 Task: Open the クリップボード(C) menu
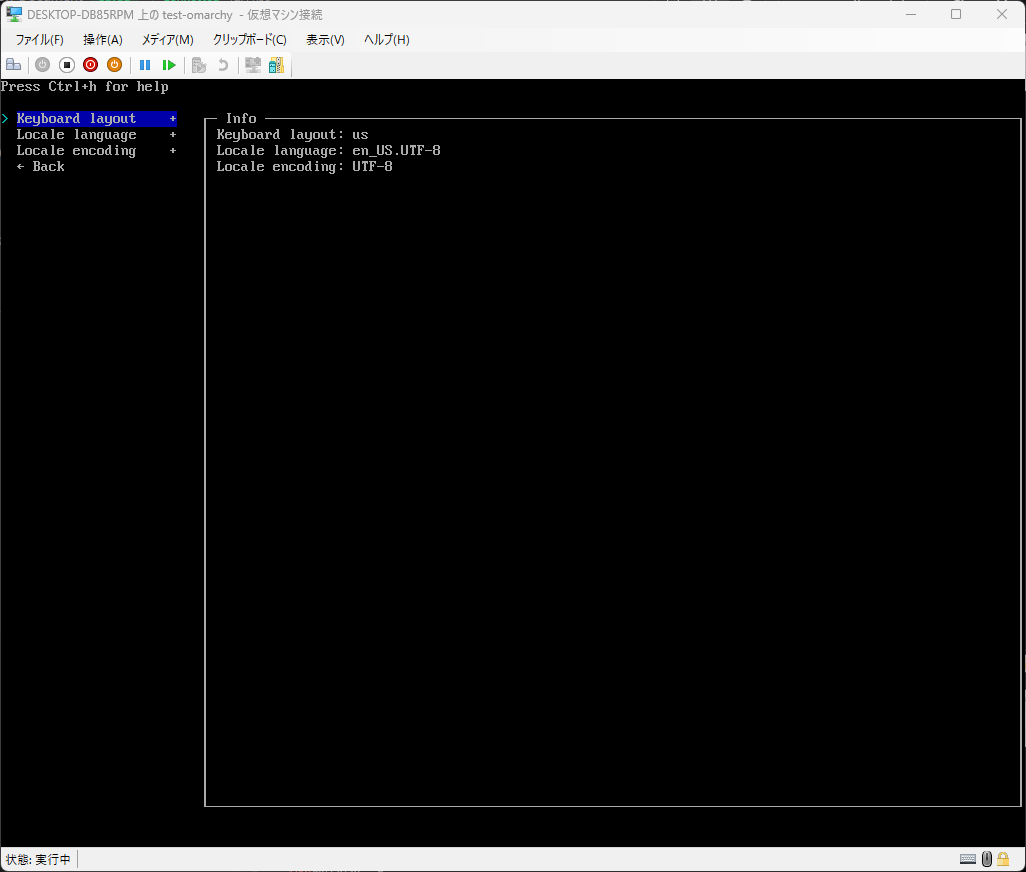point(249,40)
